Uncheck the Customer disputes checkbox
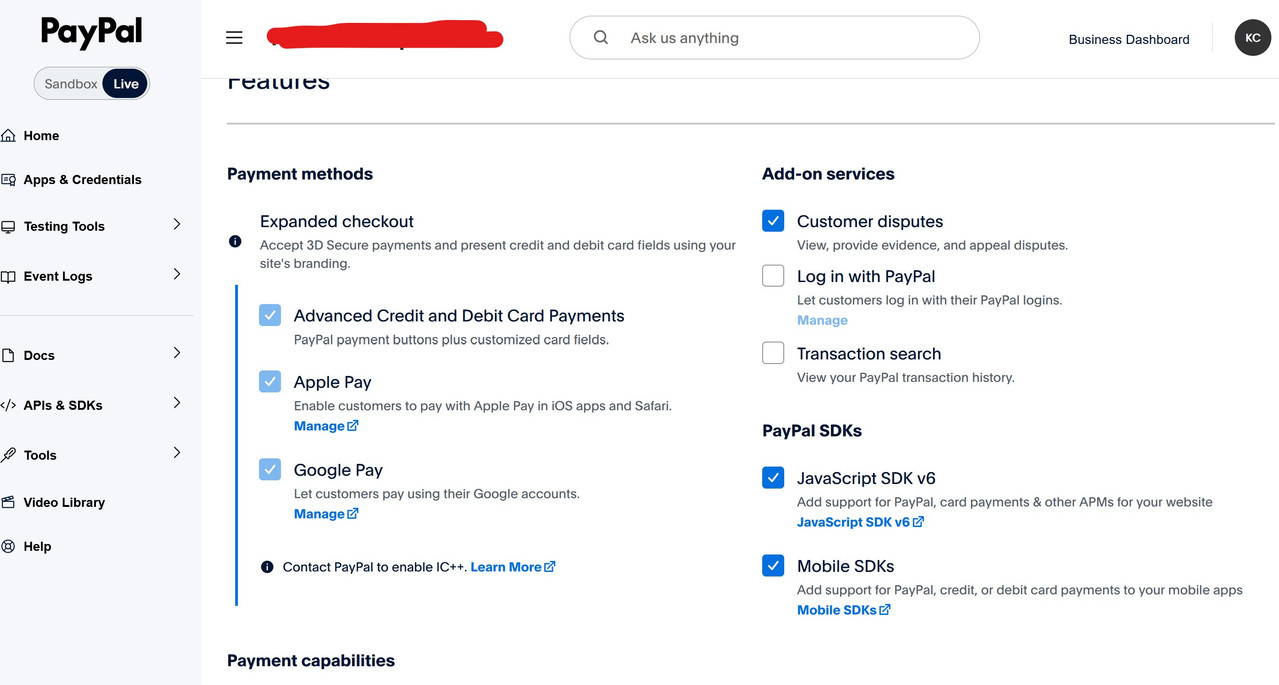Image resolution: width=1279 pixels, height=685 pixels. pyautogui.click(x=773, y=221)
